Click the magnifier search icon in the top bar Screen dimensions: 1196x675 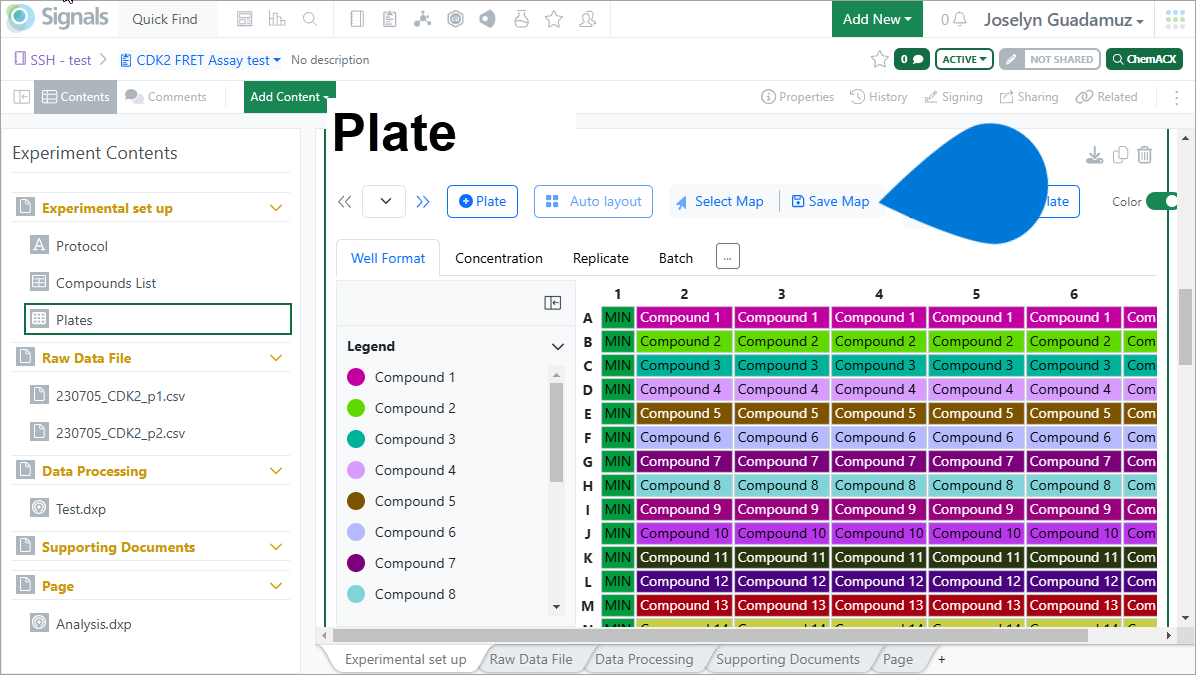coord(310,19)
